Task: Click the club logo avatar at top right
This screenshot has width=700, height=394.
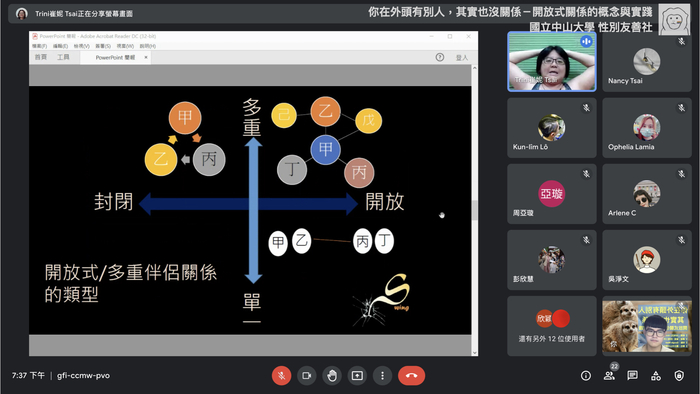Action: (x=675, y=19)
